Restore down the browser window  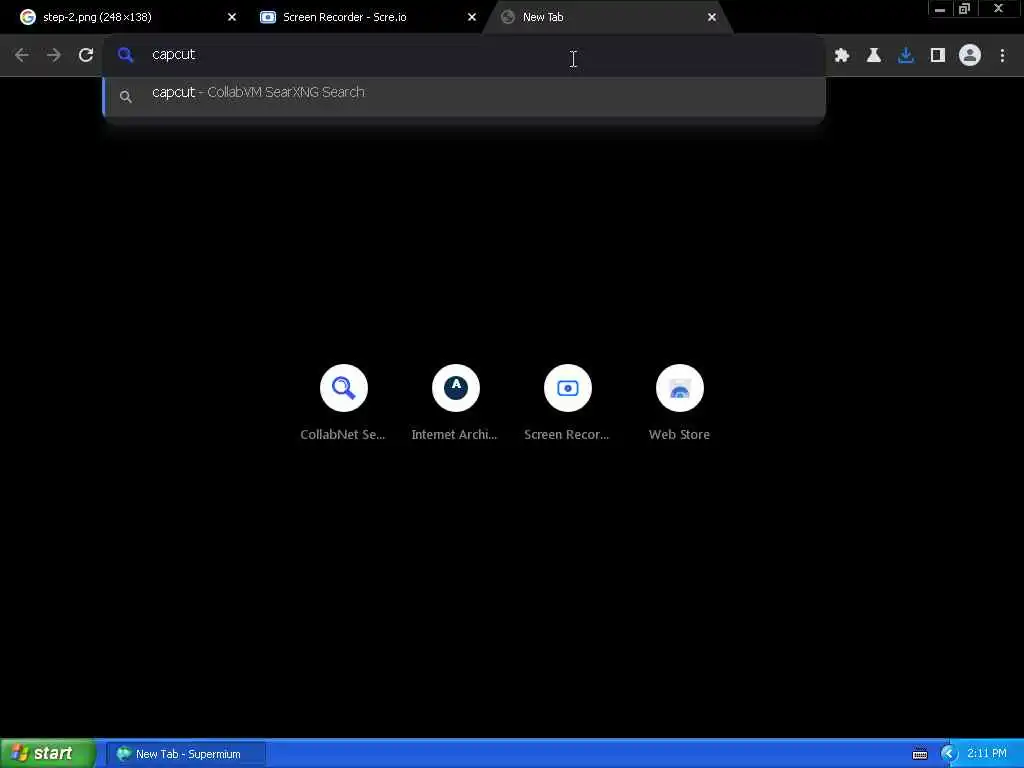[965, 9]
